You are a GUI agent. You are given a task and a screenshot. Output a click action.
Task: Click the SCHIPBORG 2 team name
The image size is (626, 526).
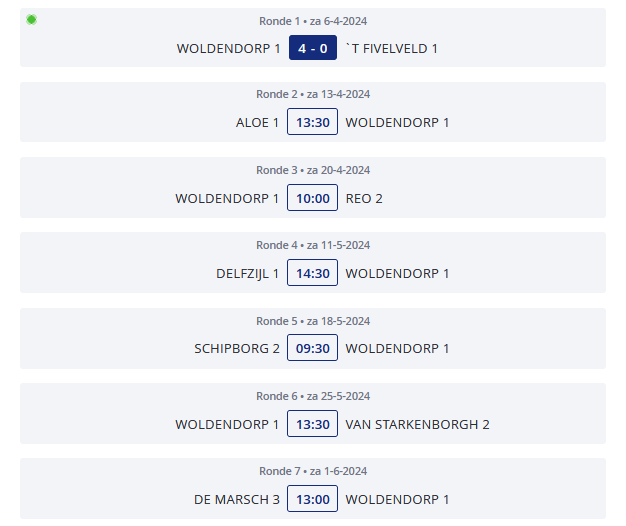point(237,348)
